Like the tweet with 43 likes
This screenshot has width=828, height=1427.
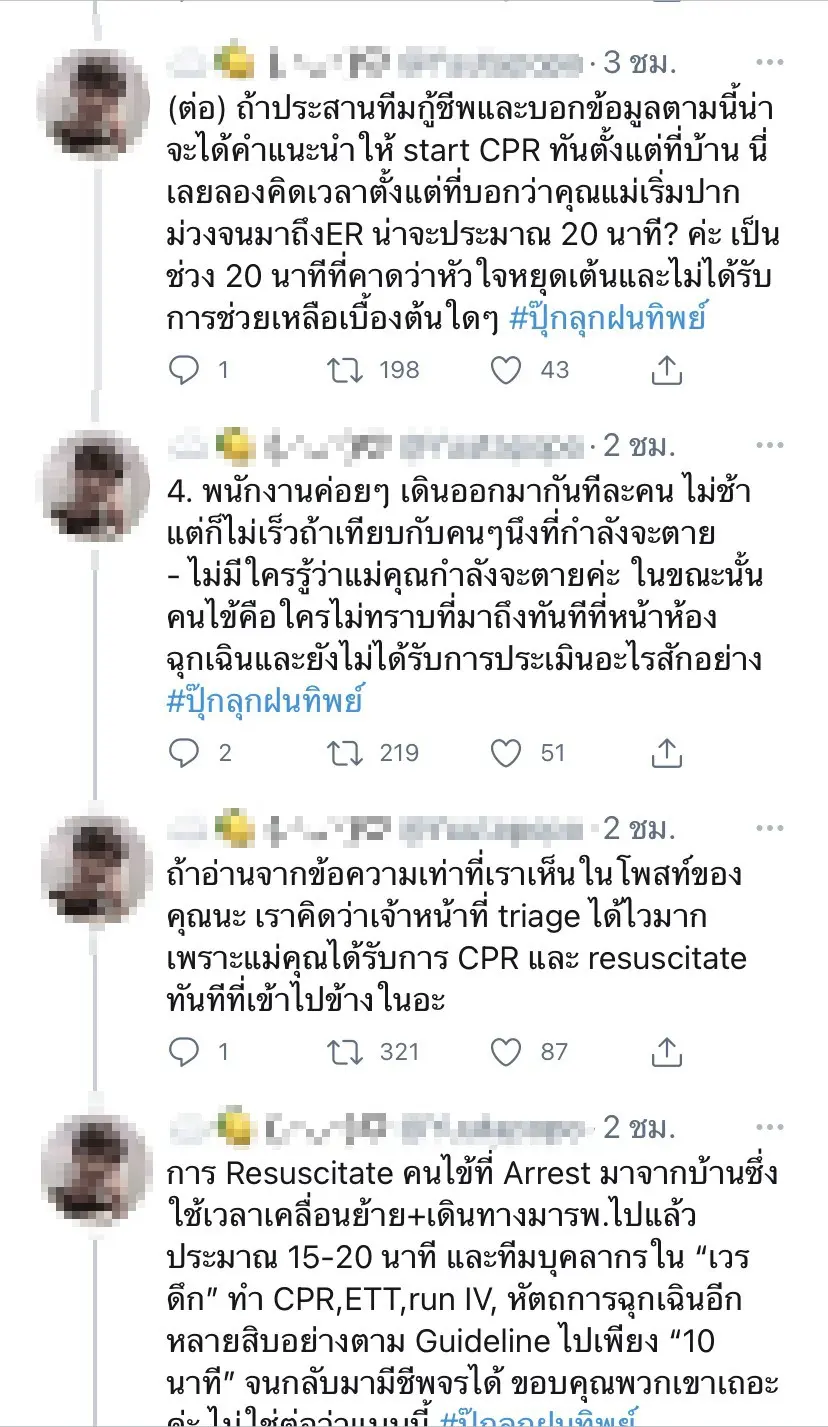coord(507,370)
